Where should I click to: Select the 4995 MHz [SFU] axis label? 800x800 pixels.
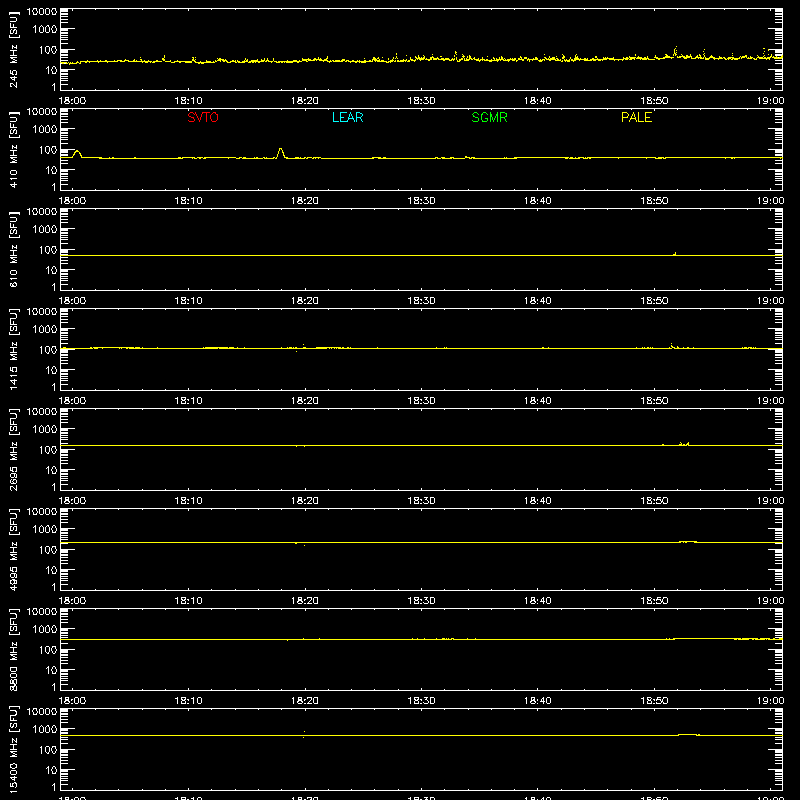point(14,549)
